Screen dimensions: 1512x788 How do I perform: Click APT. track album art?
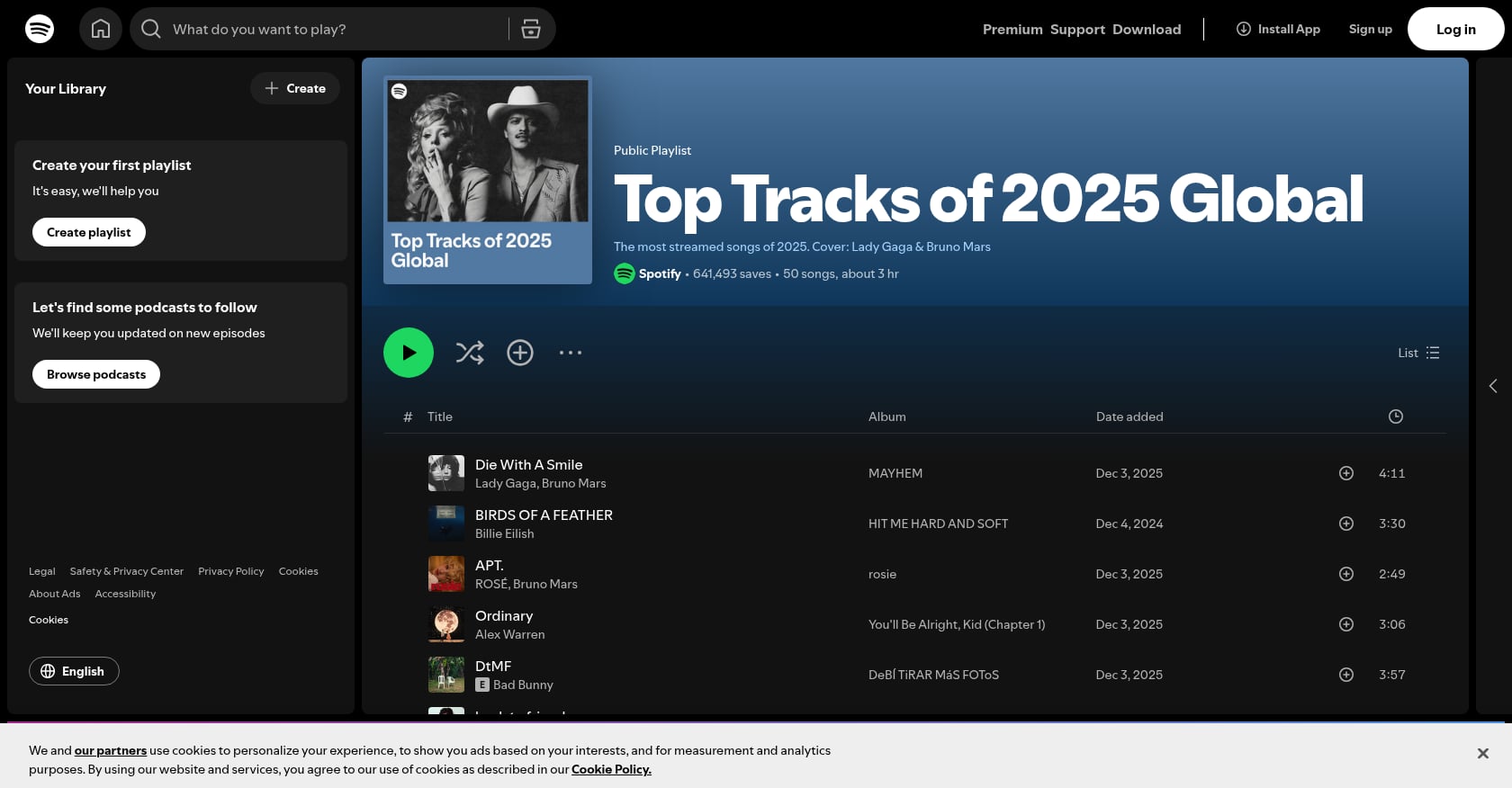tap(446, 574)
